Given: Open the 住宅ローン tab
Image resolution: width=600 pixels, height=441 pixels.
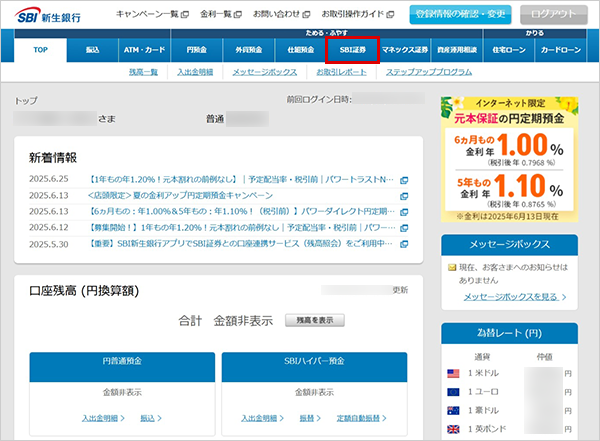Looking at the screenshot, I should pyautogui.click(x=509, y=50).
